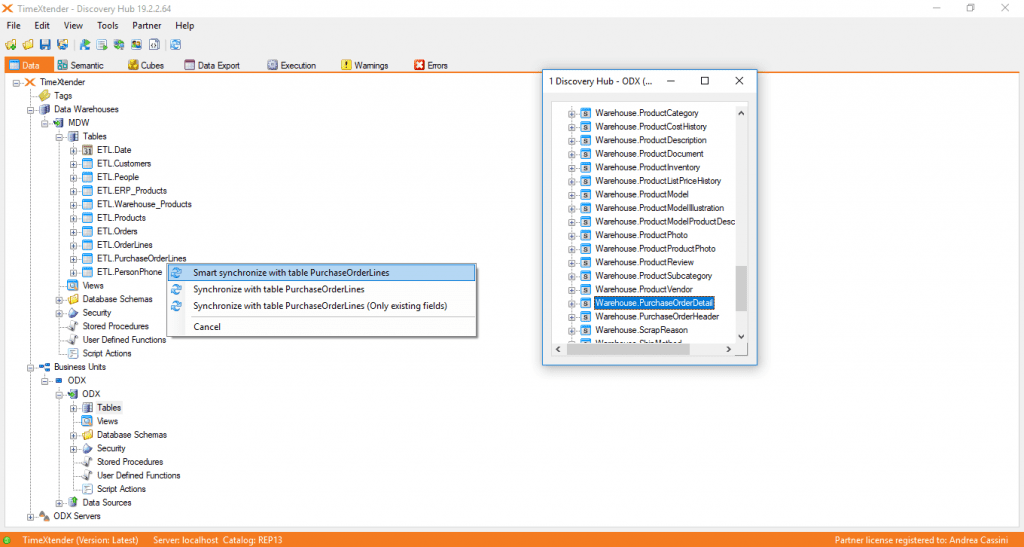Expand Tables node under ODX business unit
The height and width of the screenshot is (547, 1024).
(x=73, y=409)
